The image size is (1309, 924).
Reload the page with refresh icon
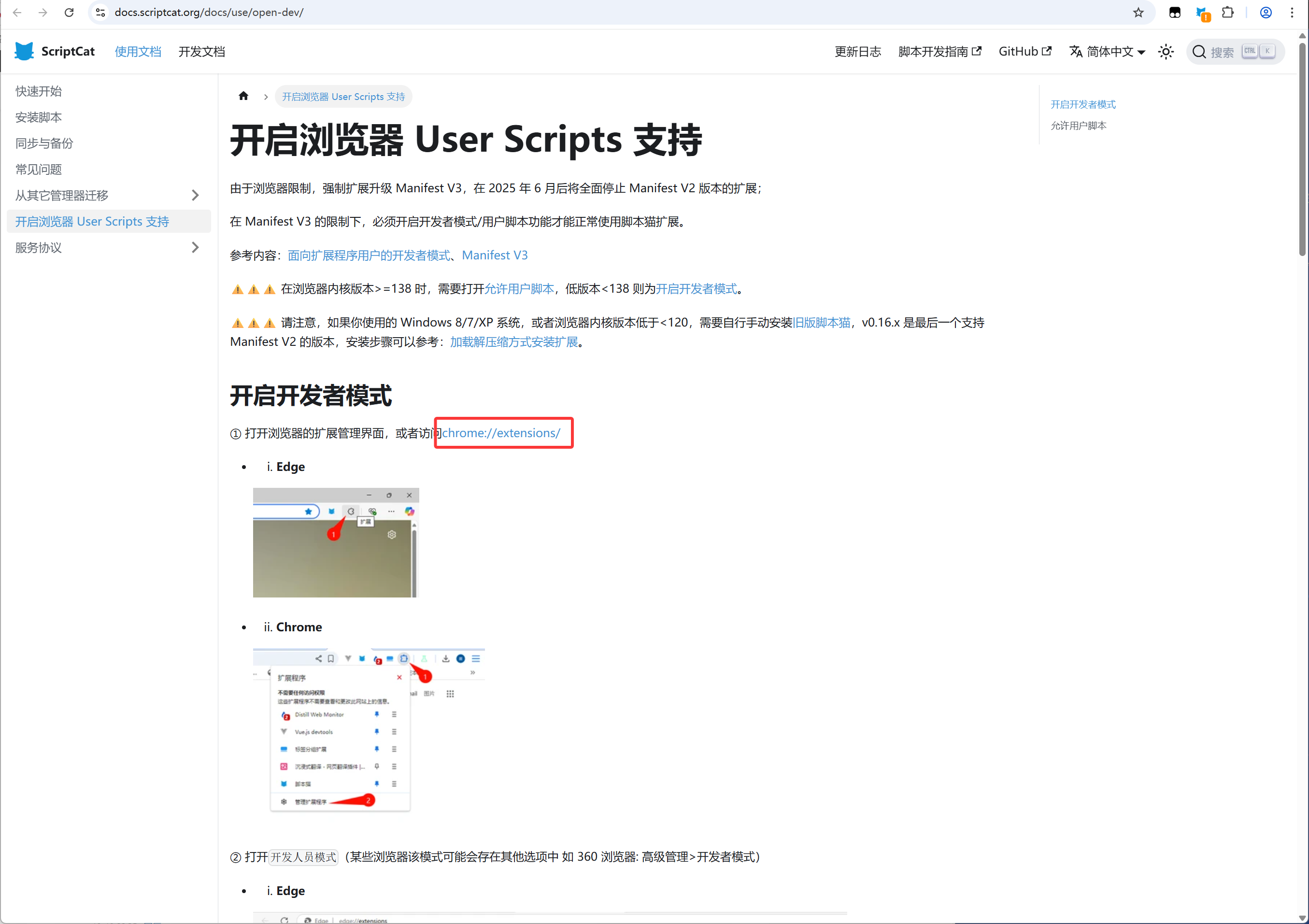tap(69, 13)
